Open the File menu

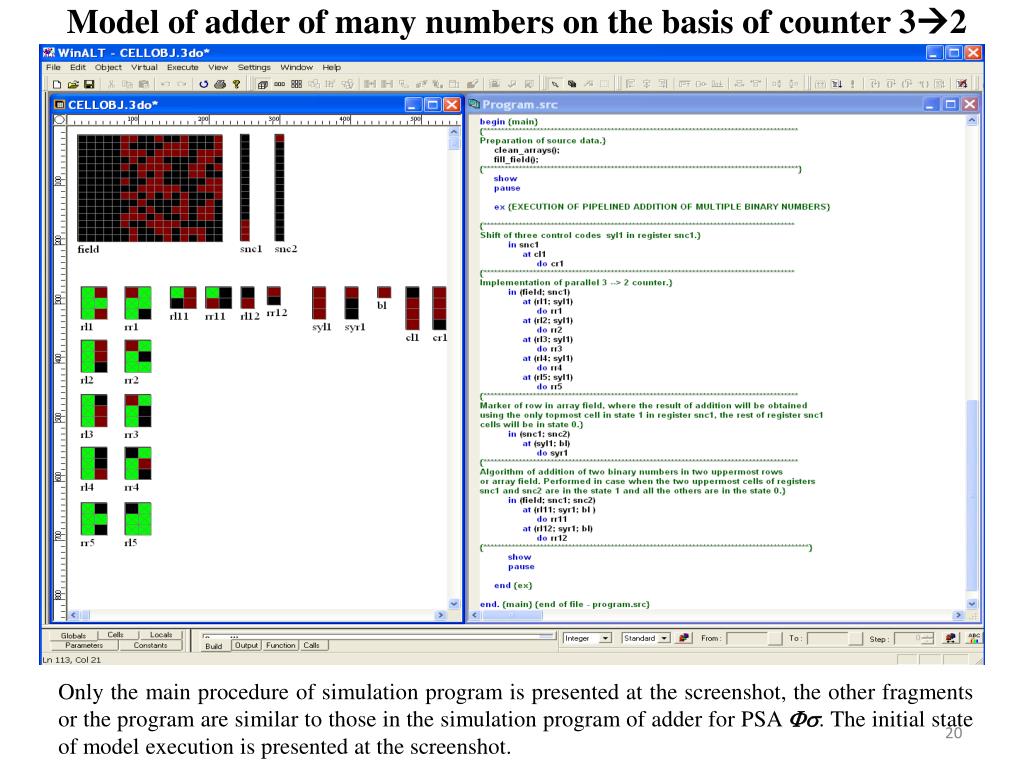click(53, 67)
